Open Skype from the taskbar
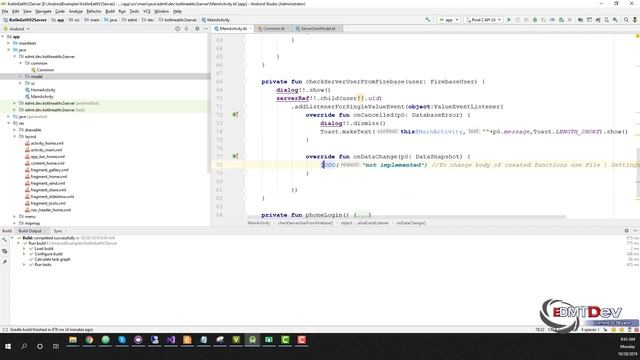Screen dimensions: 640x360 pos(122,340)
